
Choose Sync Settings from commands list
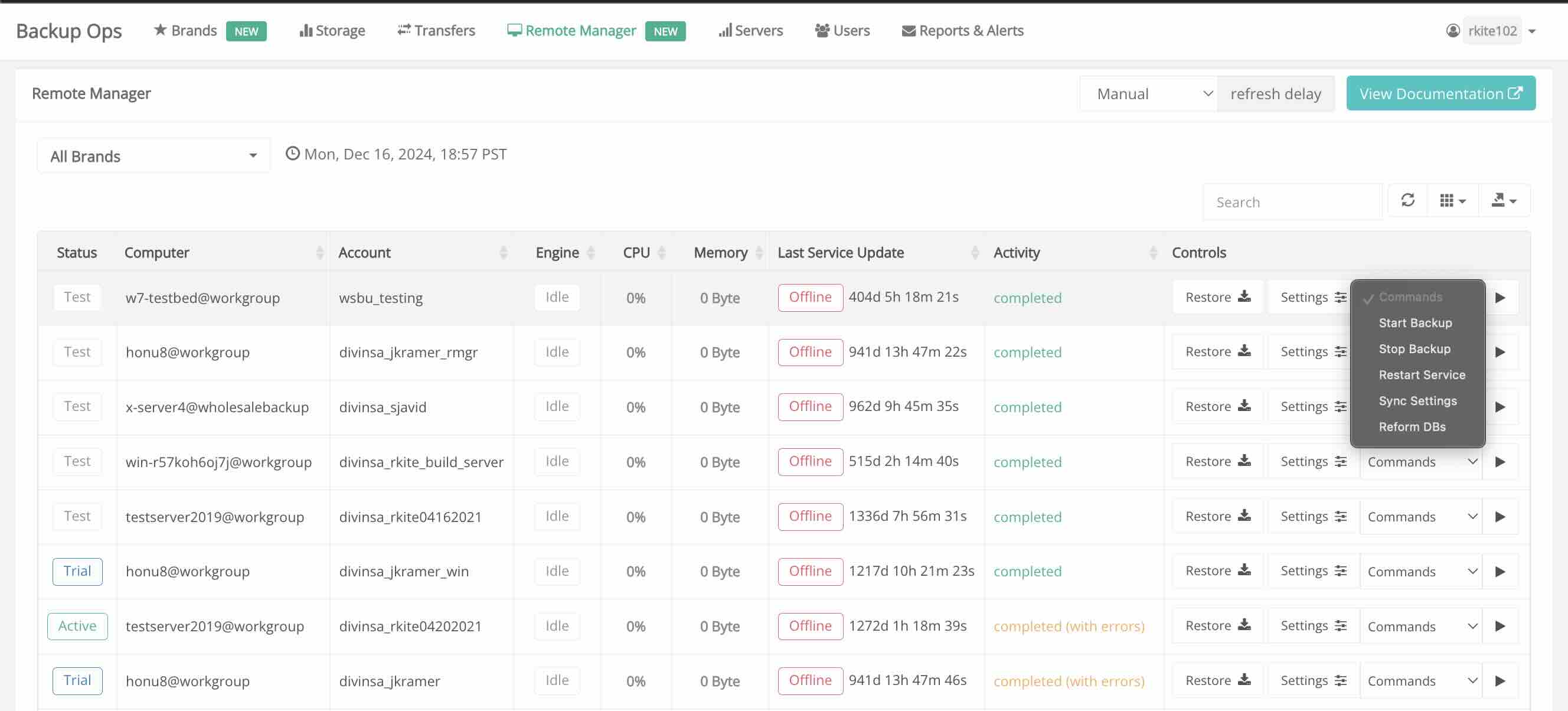[x=1417, y=400]
